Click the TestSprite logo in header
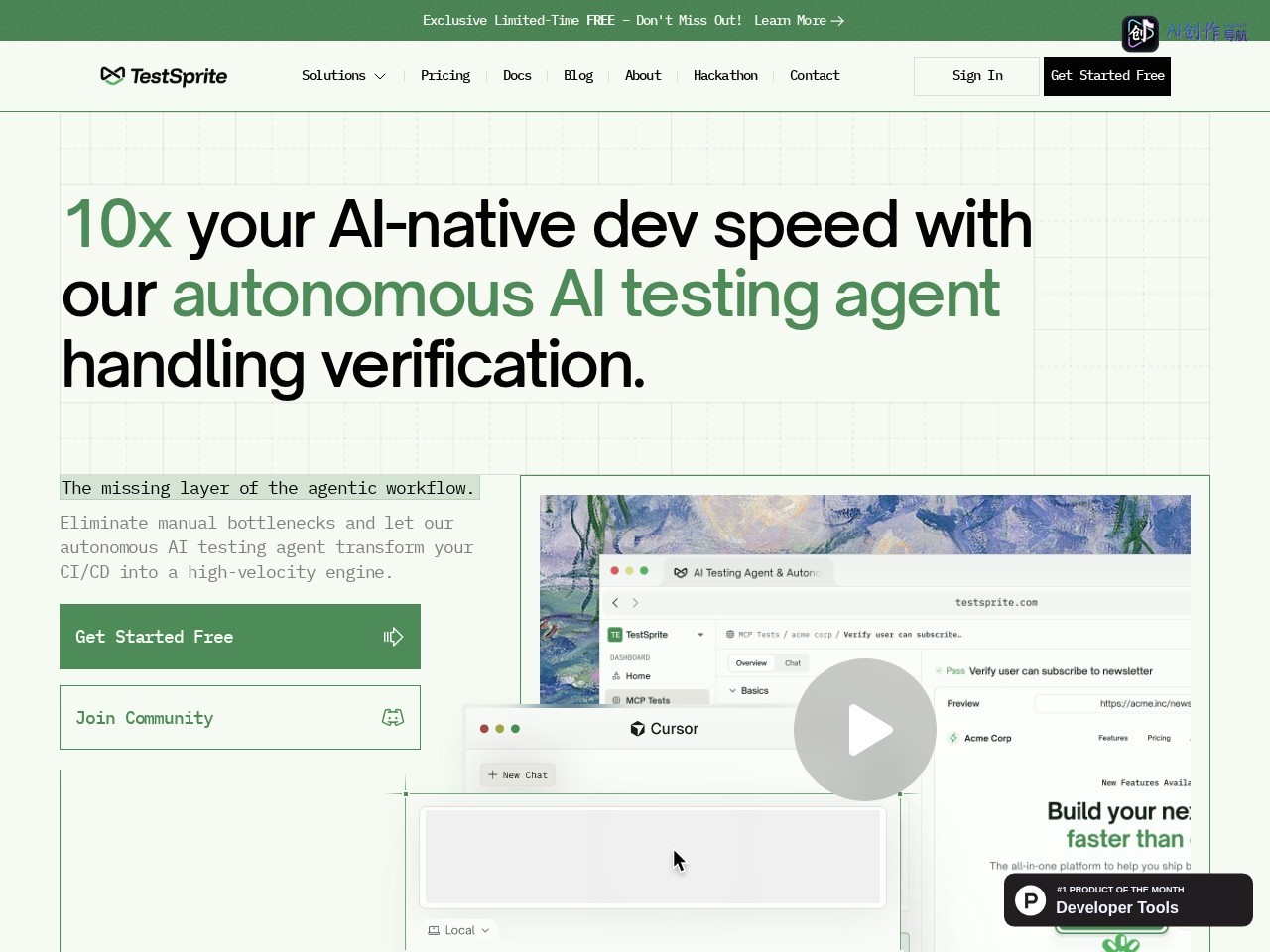Screen dimensions: 1270x952 (164, 76)
